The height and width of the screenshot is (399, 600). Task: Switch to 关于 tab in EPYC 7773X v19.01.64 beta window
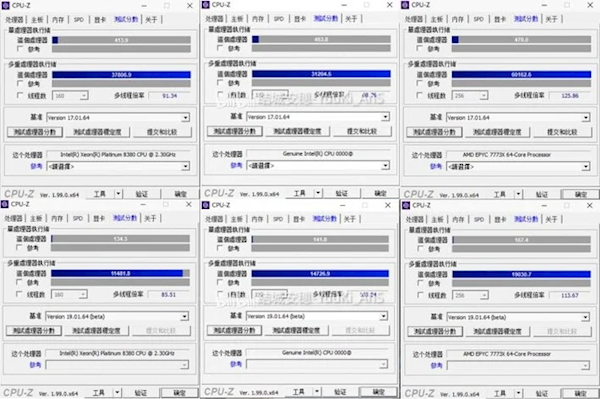click(x=551, y=220)
